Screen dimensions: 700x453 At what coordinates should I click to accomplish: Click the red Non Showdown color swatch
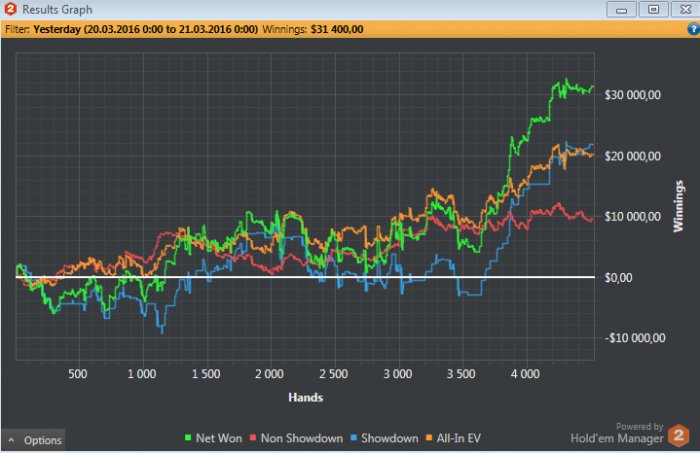pos(253,438)
